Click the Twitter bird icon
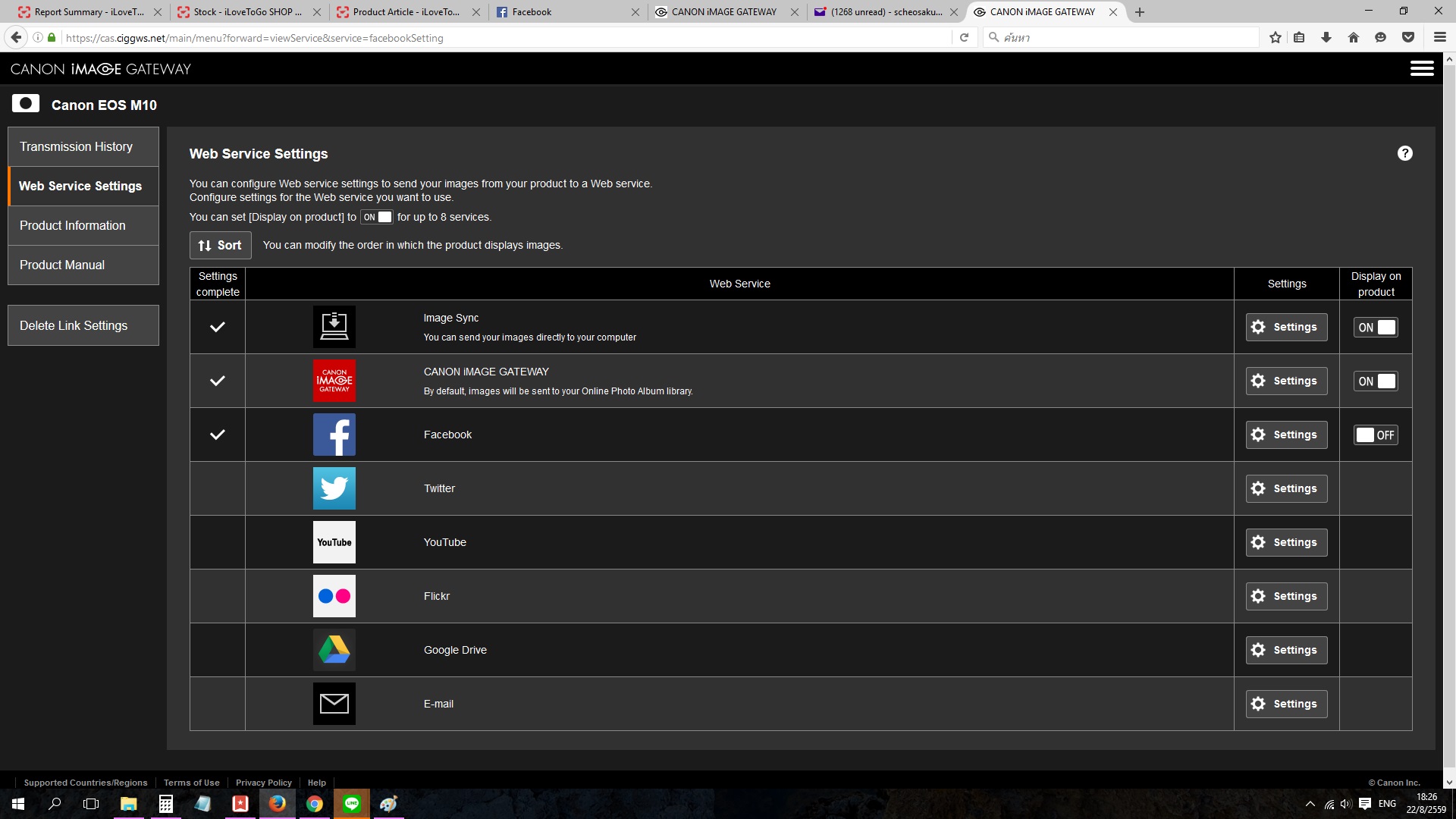 [334, 488]
